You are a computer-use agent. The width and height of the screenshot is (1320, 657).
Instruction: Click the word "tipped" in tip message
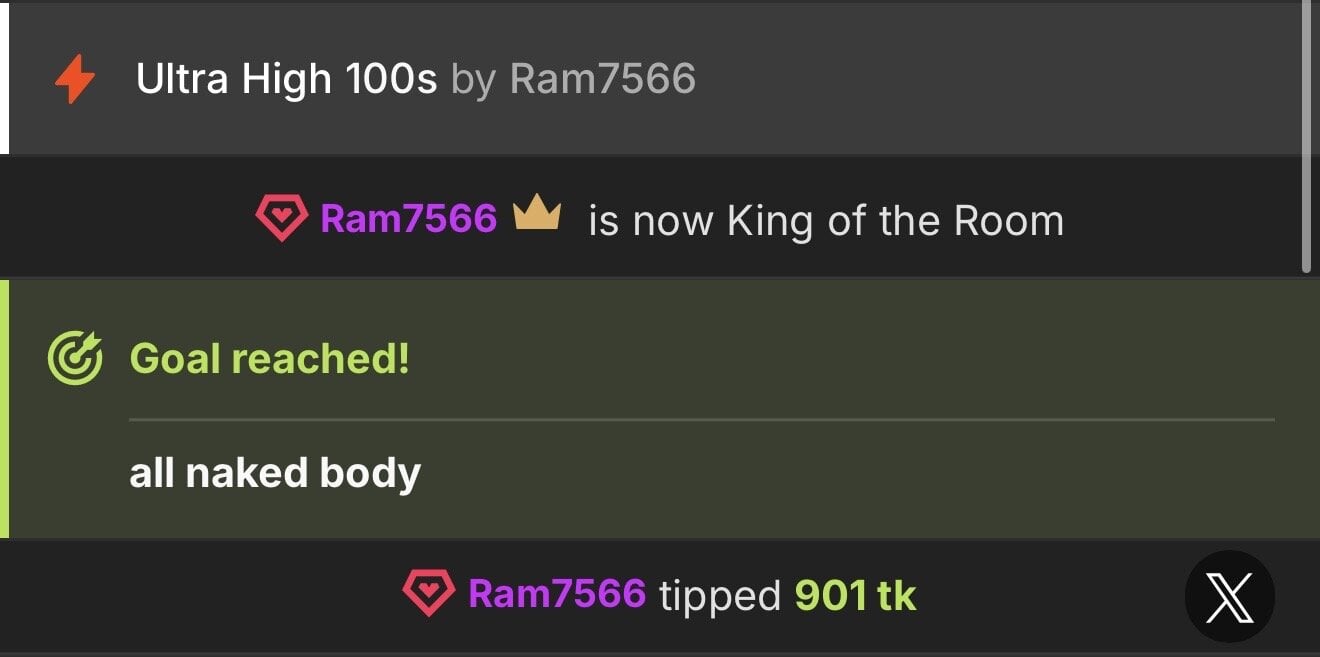tap(720, 596)
